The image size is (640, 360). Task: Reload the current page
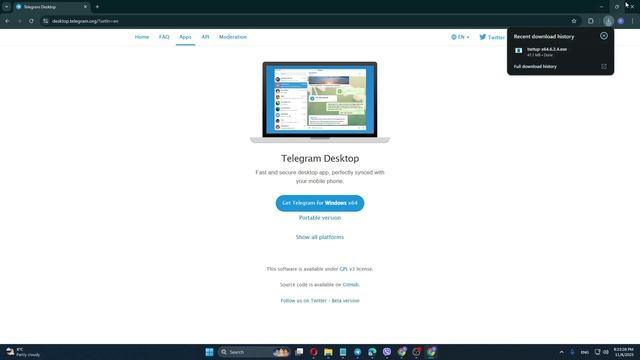tap(31, 21)
